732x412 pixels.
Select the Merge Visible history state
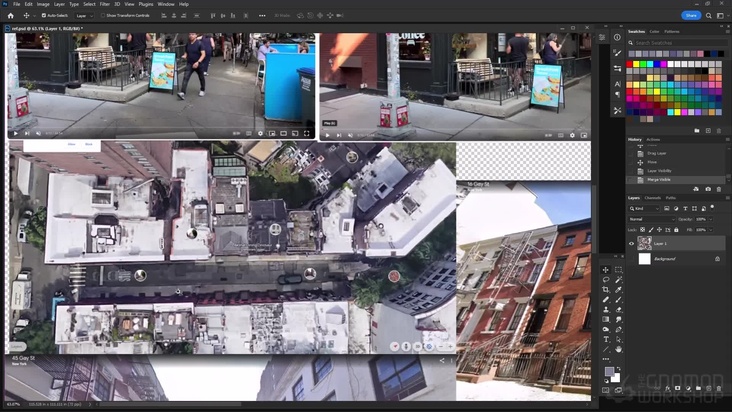coord(658,179)
